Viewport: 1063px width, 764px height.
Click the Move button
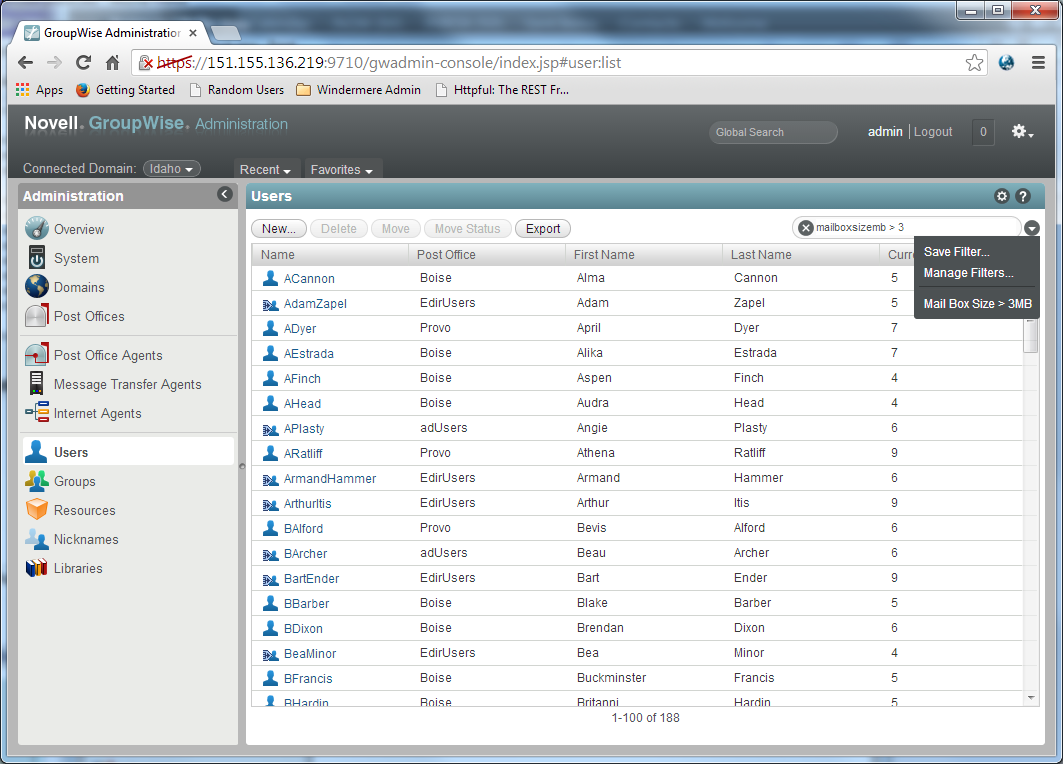click(395, 229)
